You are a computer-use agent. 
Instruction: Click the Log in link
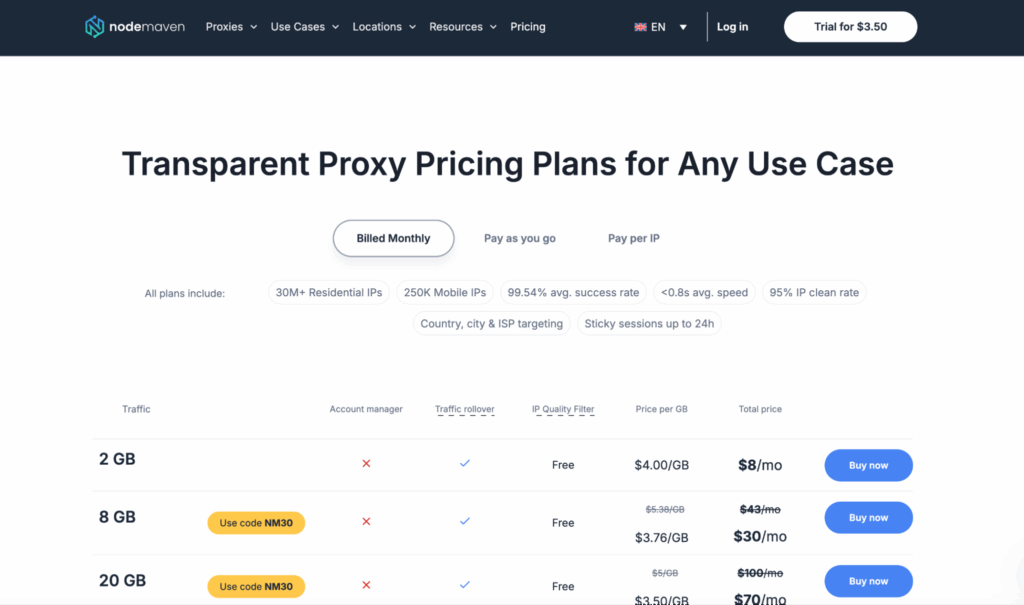[x=732, y=27]
